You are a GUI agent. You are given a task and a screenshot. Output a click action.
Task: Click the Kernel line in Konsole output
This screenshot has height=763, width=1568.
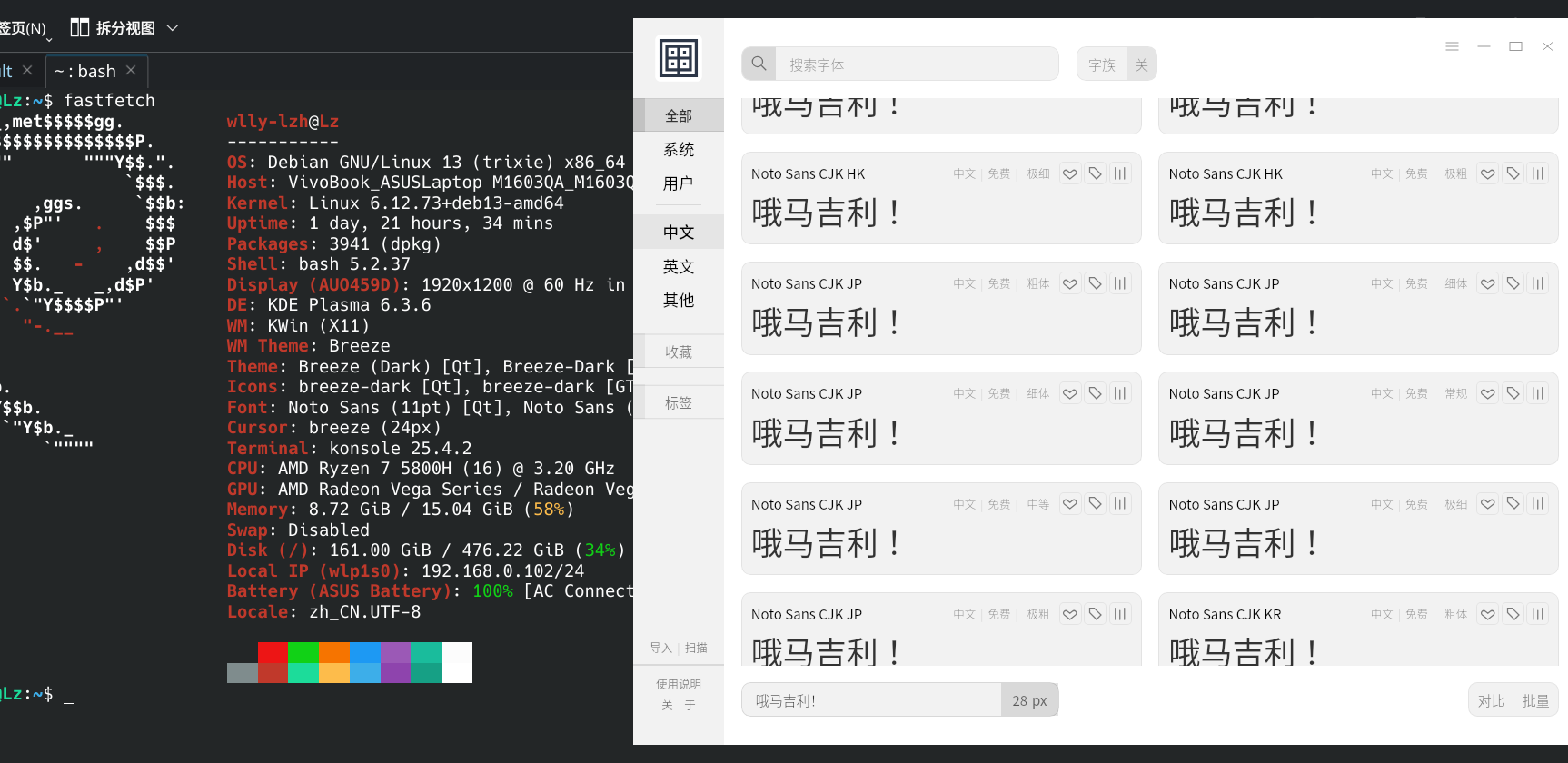[395, 203]
